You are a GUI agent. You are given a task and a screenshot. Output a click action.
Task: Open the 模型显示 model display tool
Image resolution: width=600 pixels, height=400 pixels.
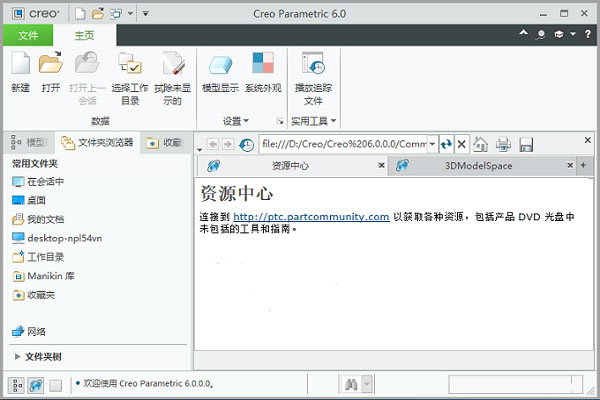[x=219, y=66]
